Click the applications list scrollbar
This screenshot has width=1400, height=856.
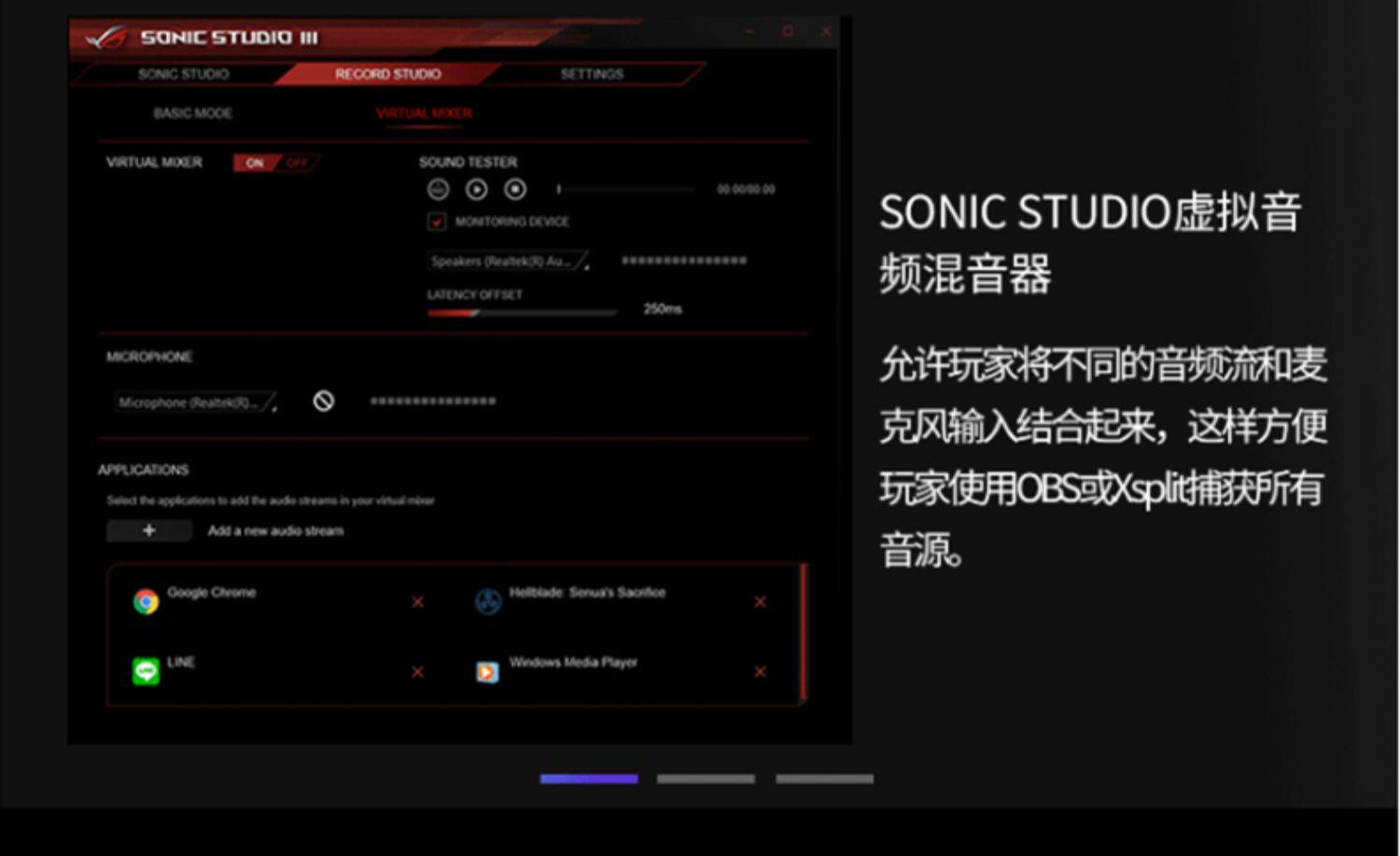(x=803, y=632)
